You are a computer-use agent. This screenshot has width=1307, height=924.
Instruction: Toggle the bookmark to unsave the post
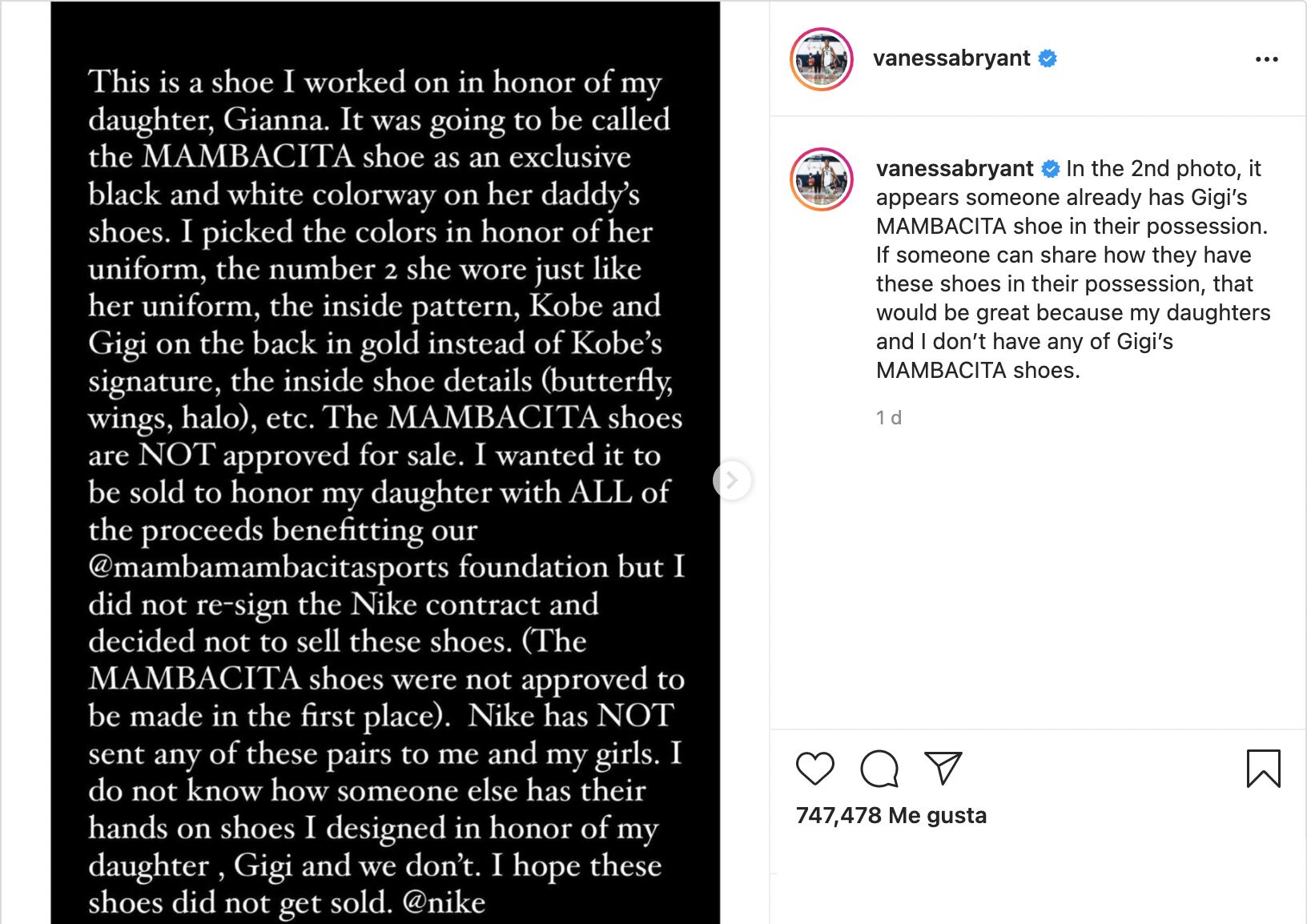1264,770
